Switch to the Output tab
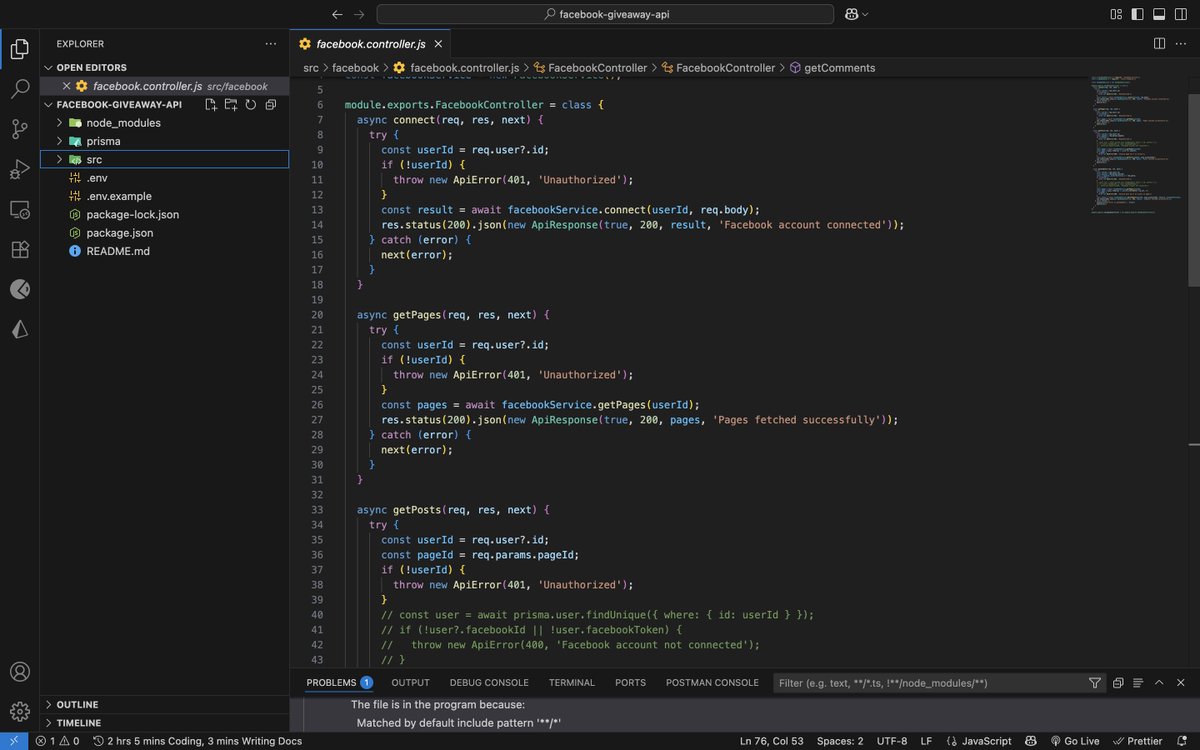Image resolution: width=1200 pixels, height=750 pixels. point(410,682)
